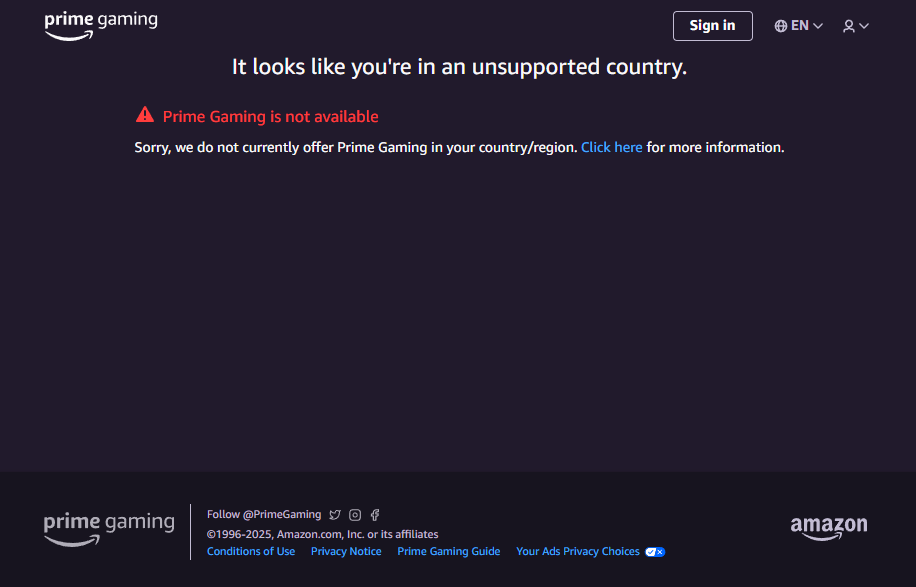Click the red warning triangle icon
The image size is (916, 587).
pyautogui.click(x=145, y=115)
